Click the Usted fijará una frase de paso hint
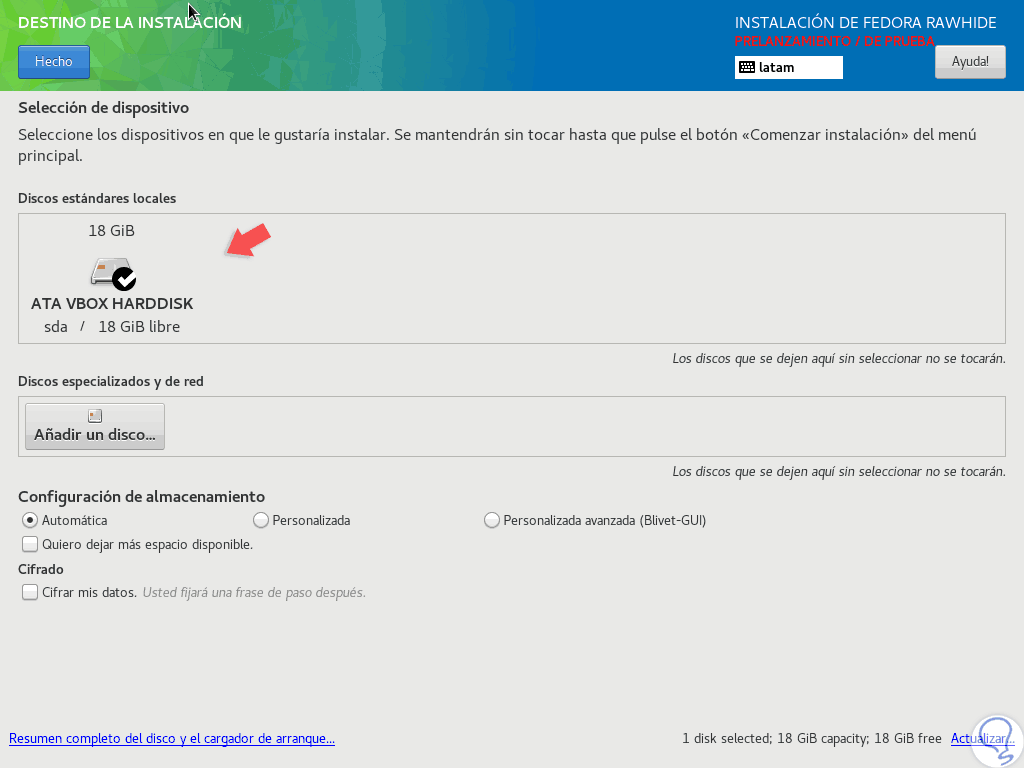The width and height of the screenshot is (1024, 768). [254, 593]
